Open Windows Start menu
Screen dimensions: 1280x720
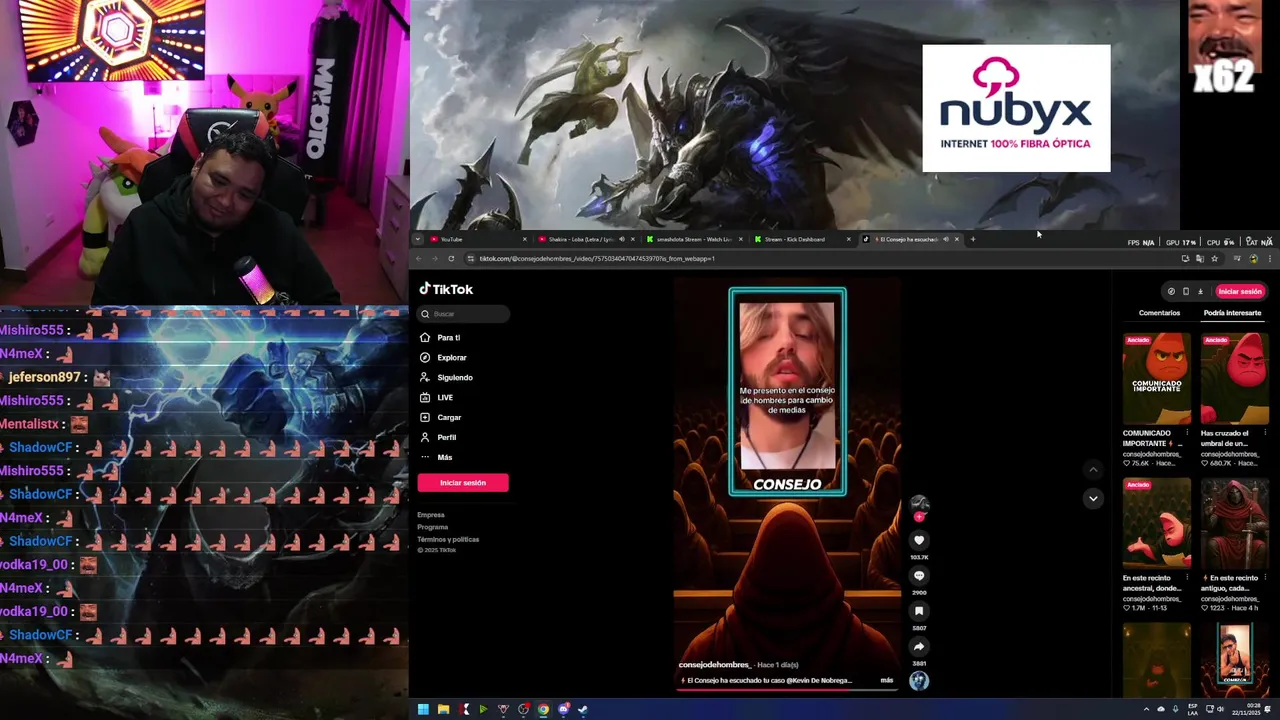coord(423,710)
